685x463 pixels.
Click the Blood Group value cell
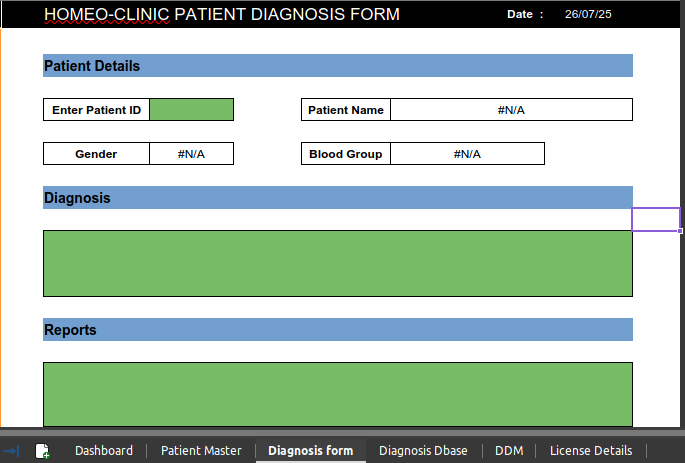click(467, 154)
